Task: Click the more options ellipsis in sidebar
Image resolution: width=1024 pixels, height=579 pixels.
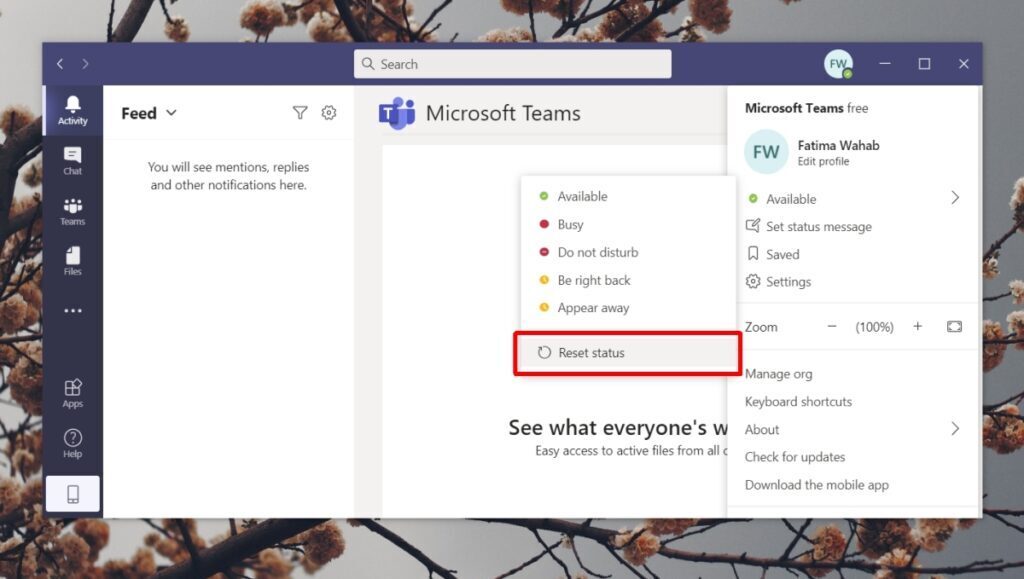Action: tap(71, 310)
